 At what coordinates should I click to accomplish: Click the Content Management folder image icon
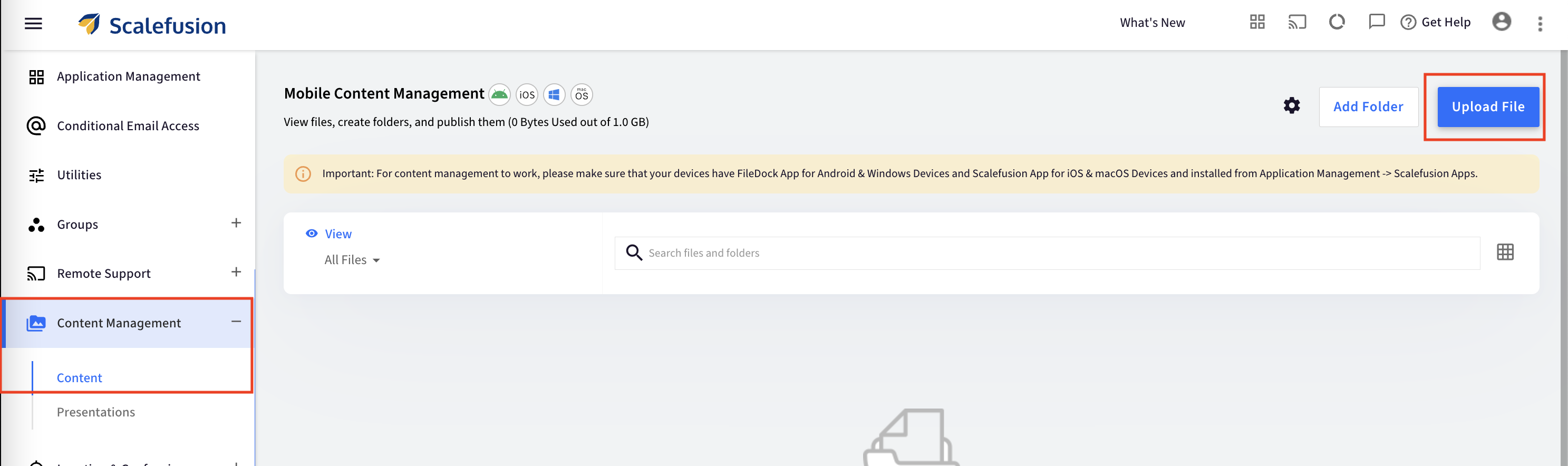[x=36, y=323]
